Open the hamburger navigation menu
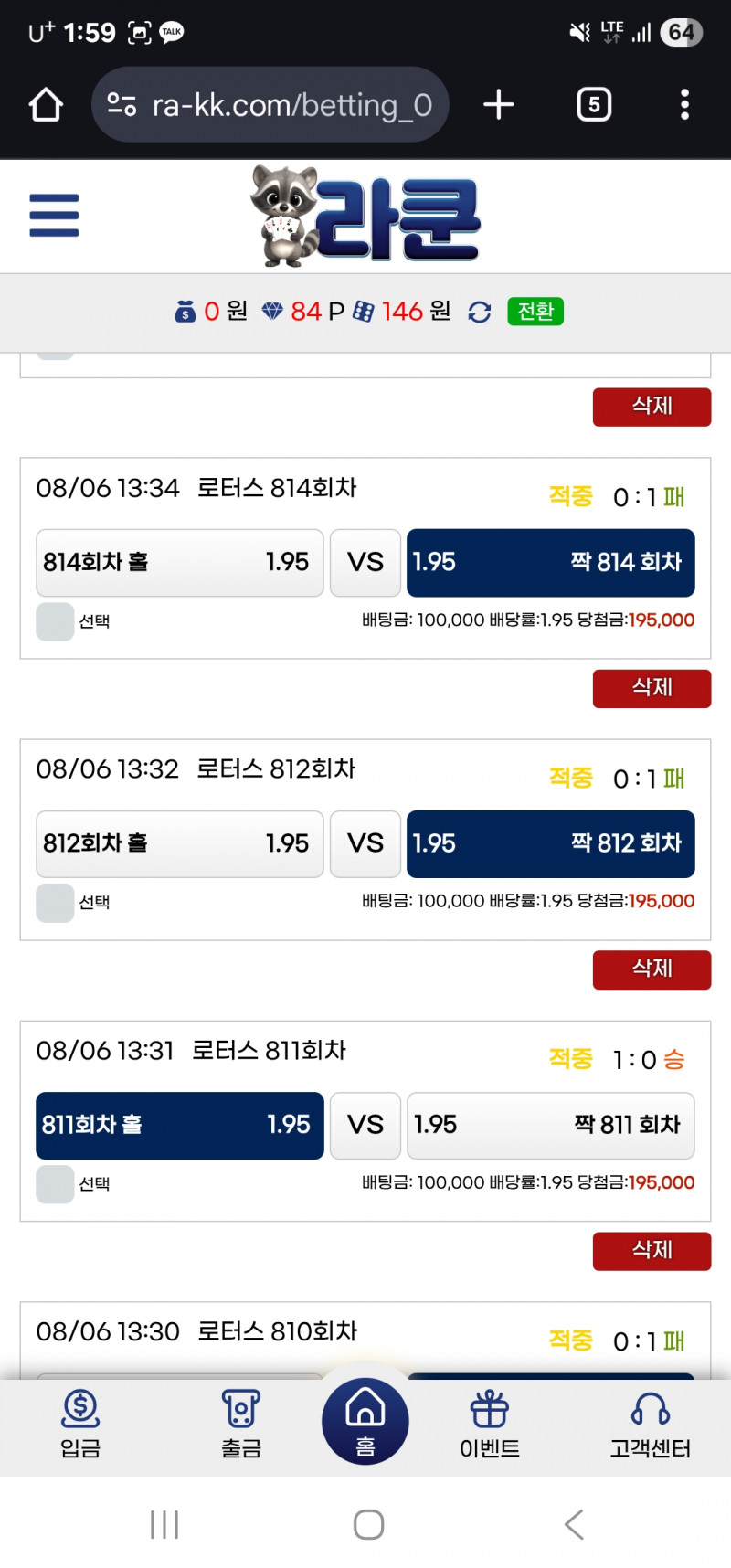The height and width of the screenshot is (1568, 731). tap(54, 216)
